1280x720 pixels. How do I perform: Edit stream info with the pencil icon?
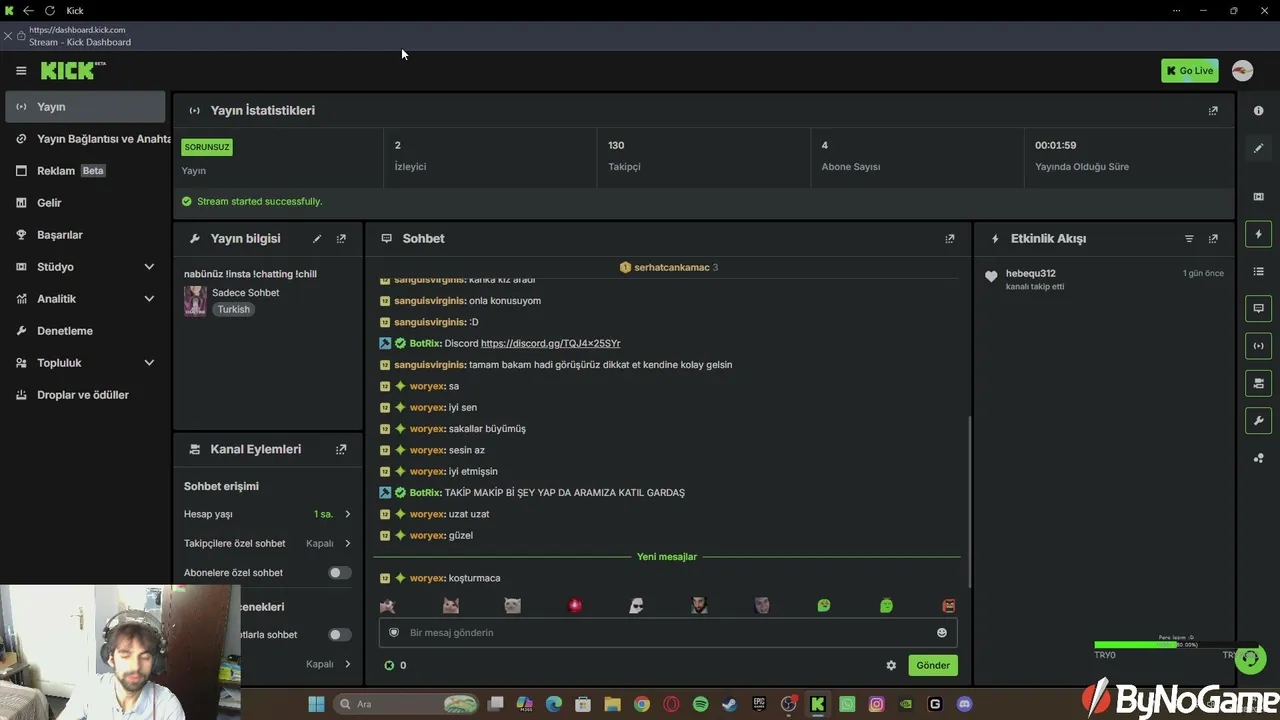[317, 239]
